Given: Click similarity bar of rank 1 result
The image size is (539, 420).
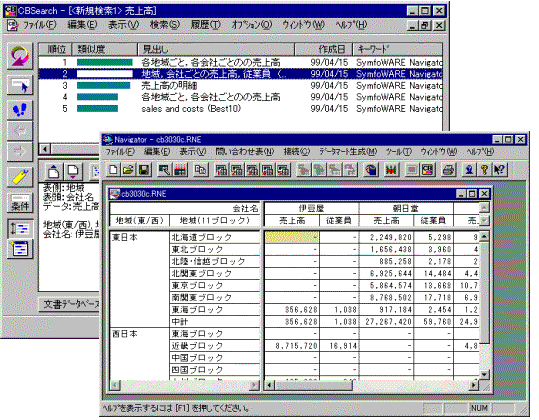Looking at the screenshot, I should click(104, 62).
